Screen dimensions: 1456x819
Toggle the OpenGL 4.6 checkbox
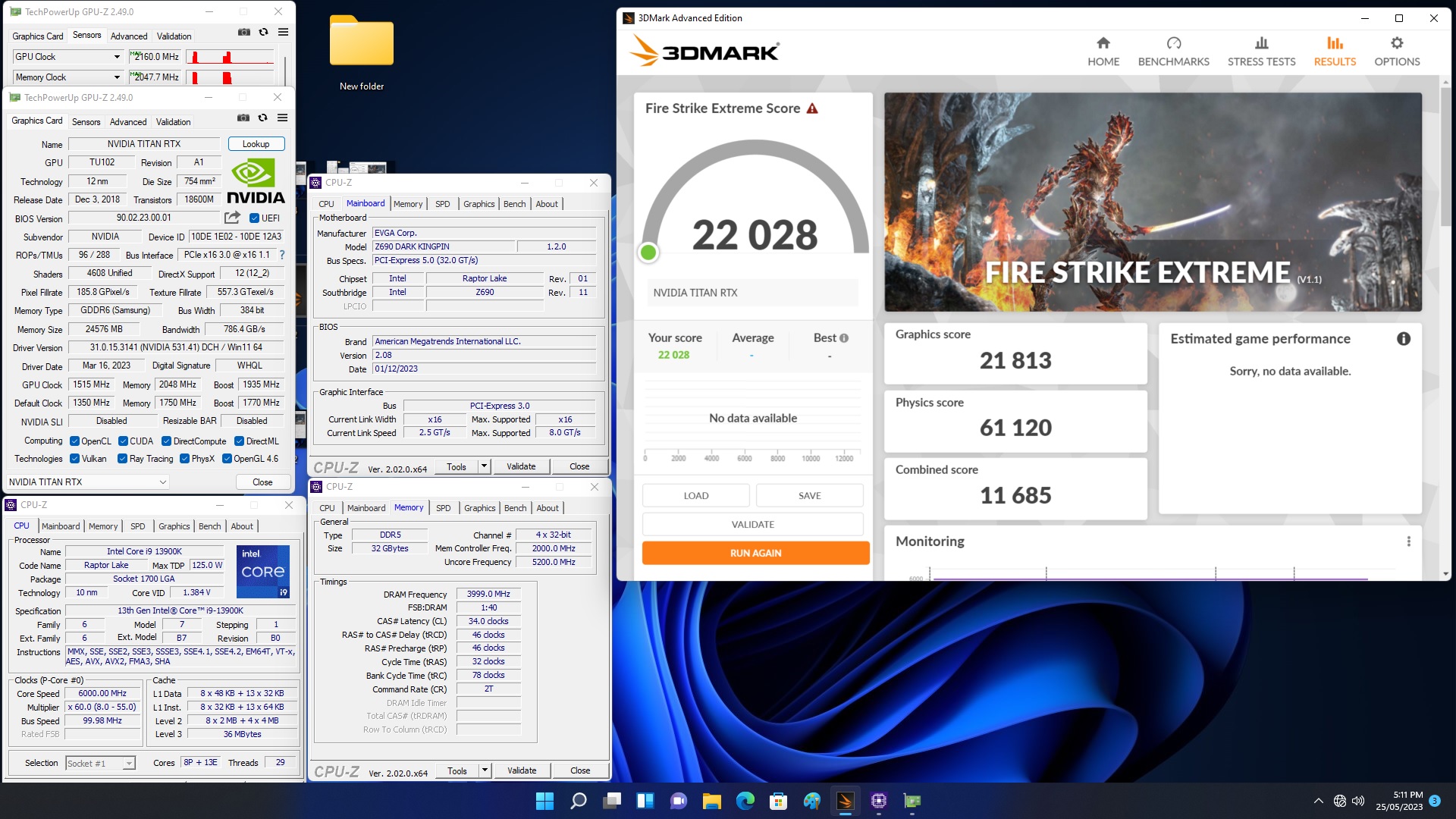[x=227, y=459]
